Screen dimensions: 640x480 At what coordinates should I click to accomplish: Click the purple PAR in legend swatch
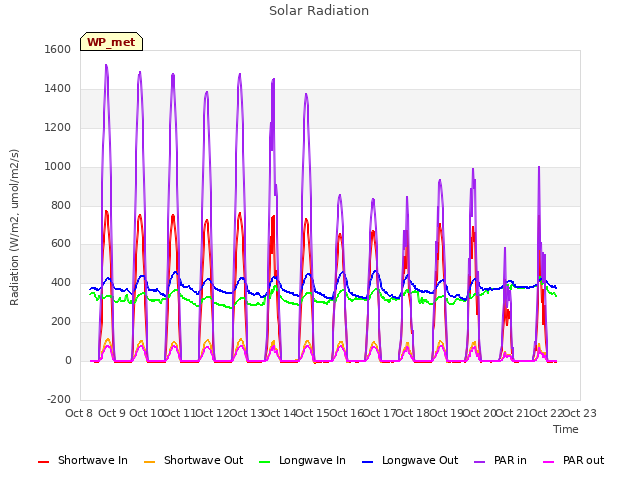[480, 462]
